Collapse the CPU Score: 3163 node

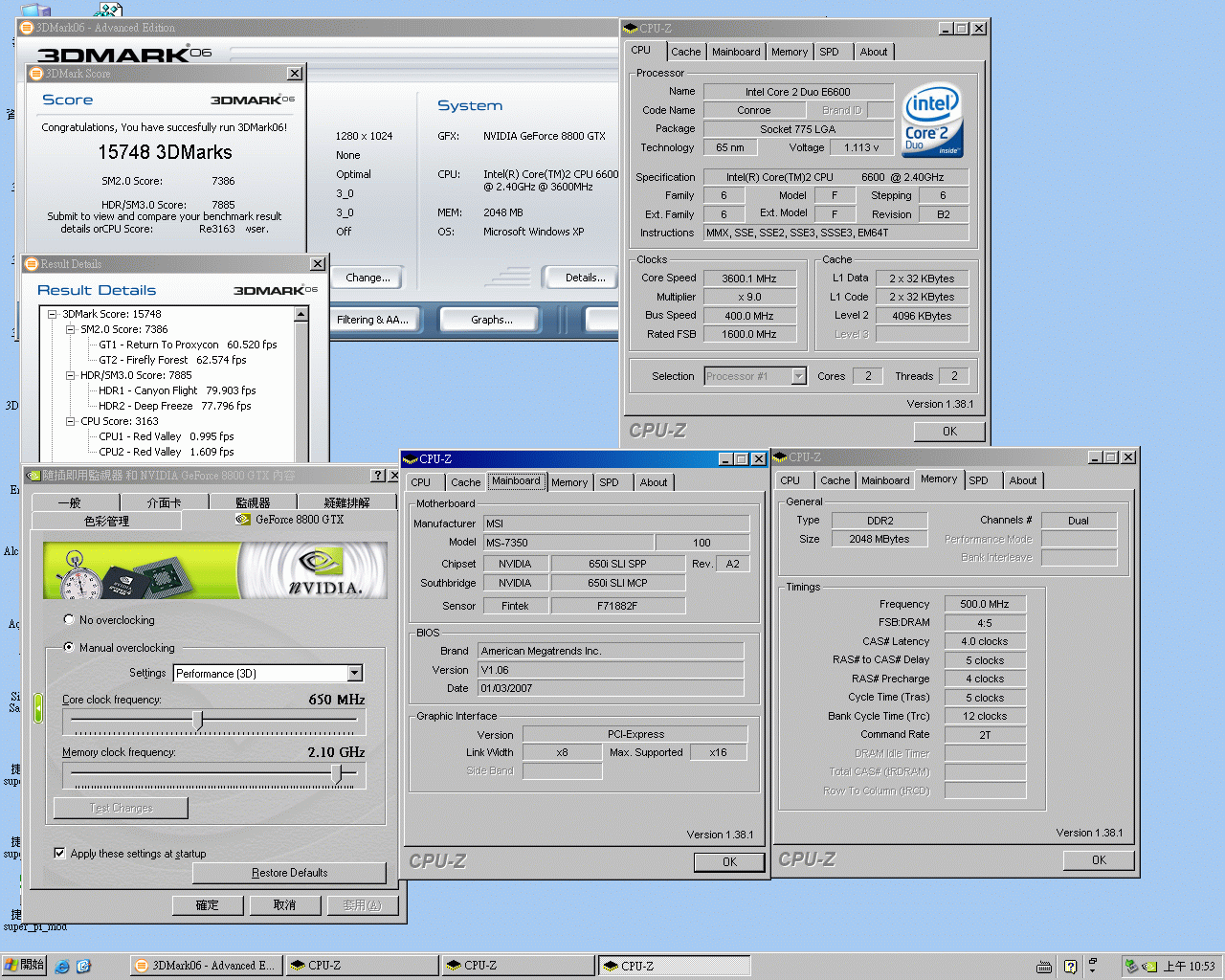pyautogui.click(x=70, y=421)
